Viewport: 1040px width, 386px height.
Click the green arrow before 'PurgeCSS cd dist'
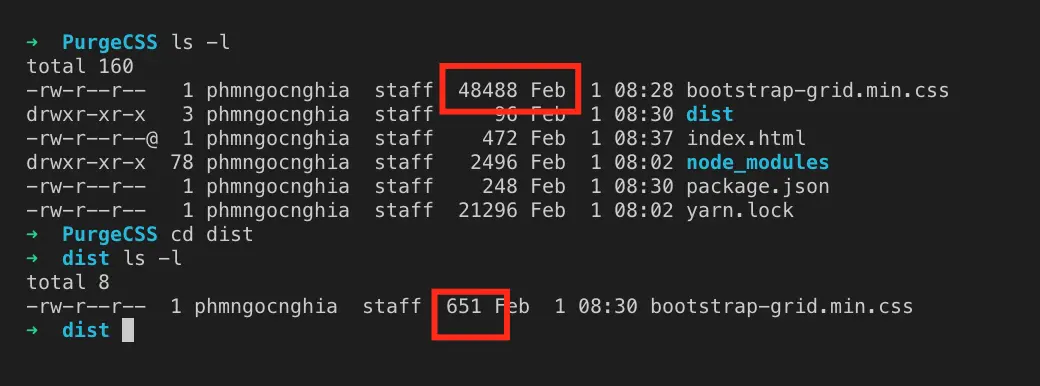click(x=32, y=235)
